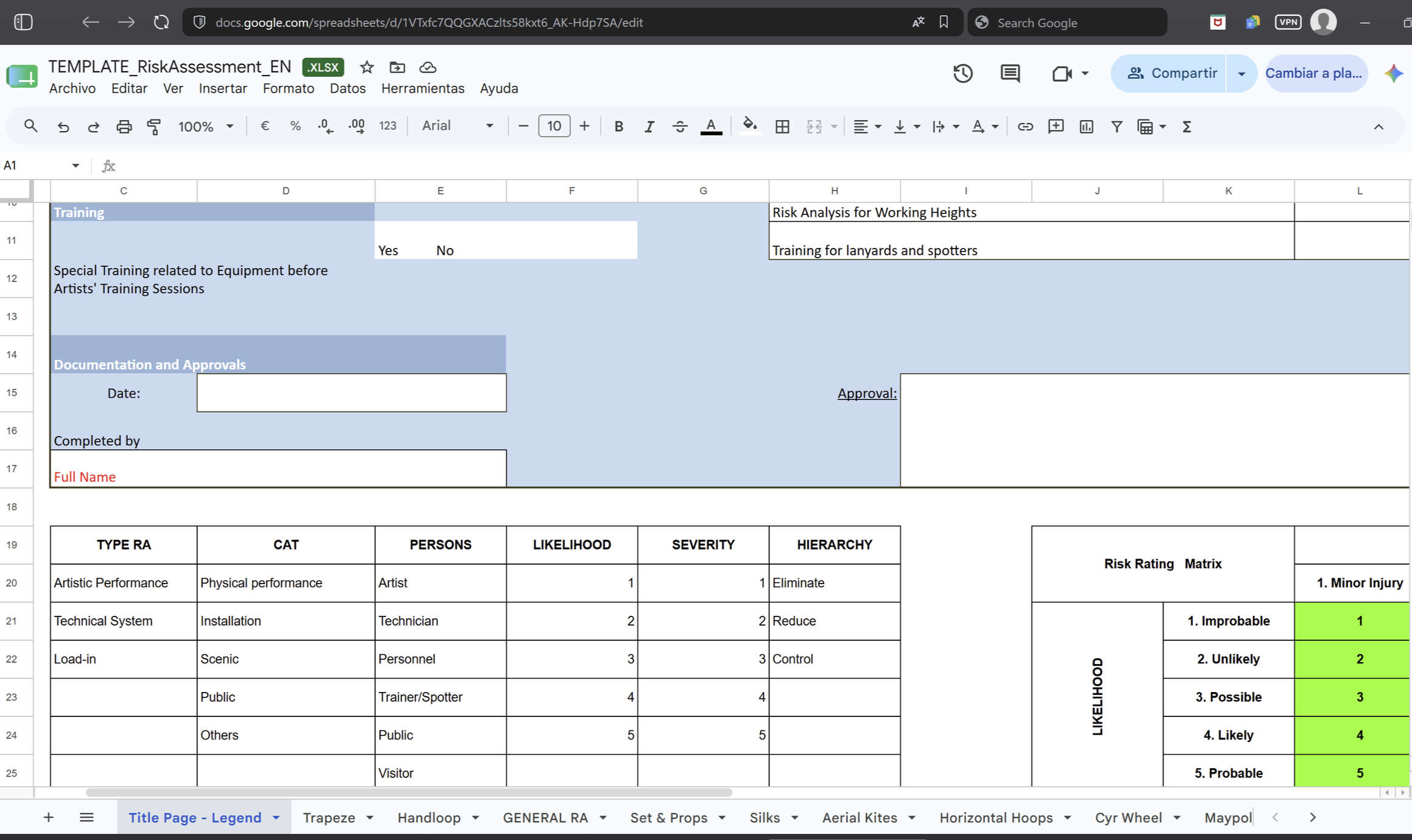The width and height of the screenshot is (1412, 840).
Task: Open the VPN browser extension
Action: [1288, 23]
